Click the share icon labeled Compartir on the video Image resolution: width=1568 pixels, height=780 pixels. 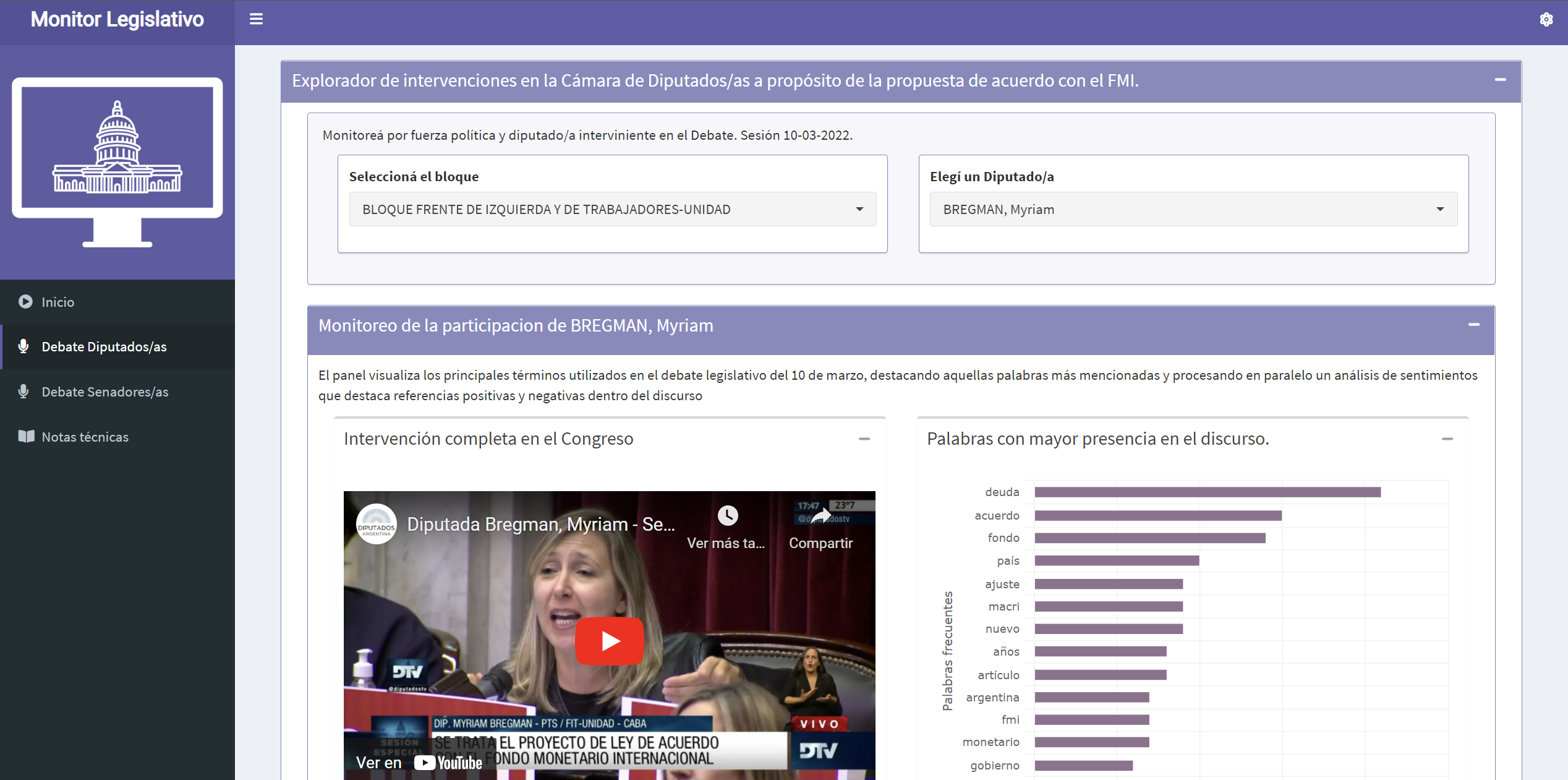(821, 516)
